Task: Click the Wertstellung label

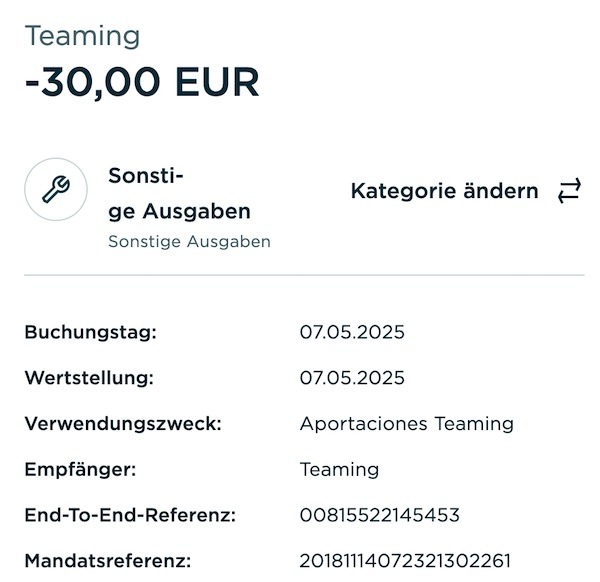Action: point(89,378)
